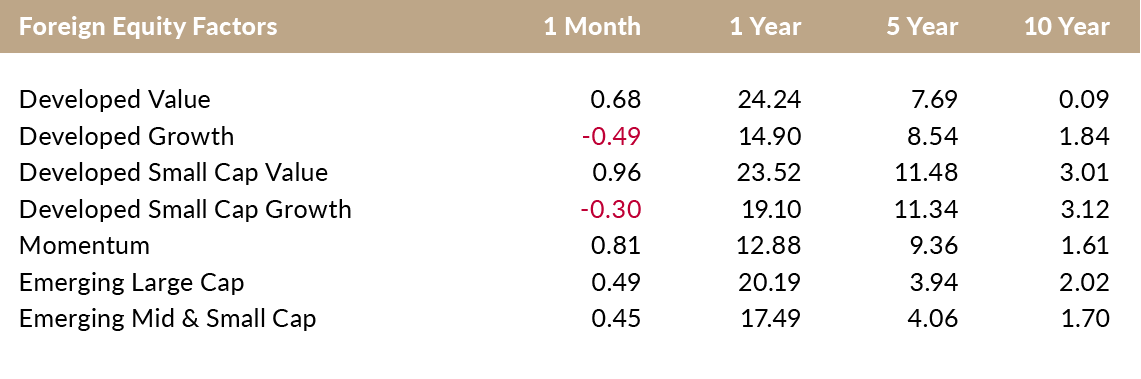
Task: Click Emerging Mid & Small Cap label
Action: (x=167, y=319)
